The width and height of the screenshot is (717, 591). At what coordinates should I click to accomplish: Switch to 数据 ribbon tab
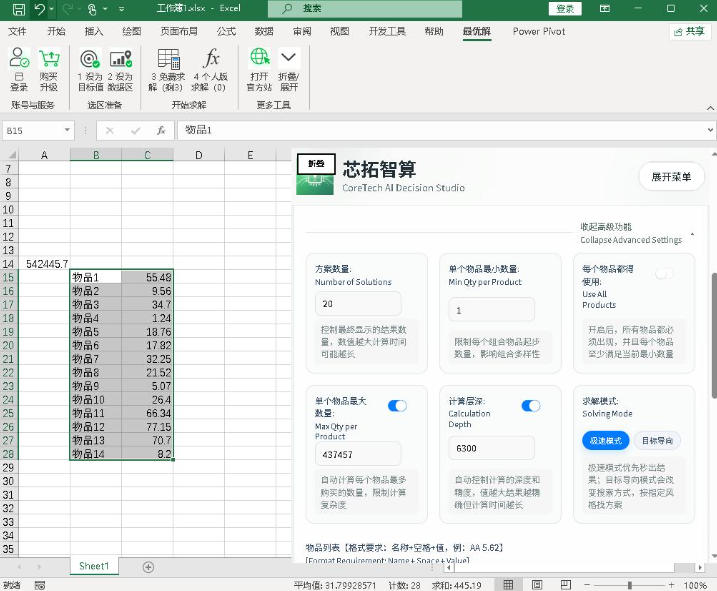coord(264,32)
